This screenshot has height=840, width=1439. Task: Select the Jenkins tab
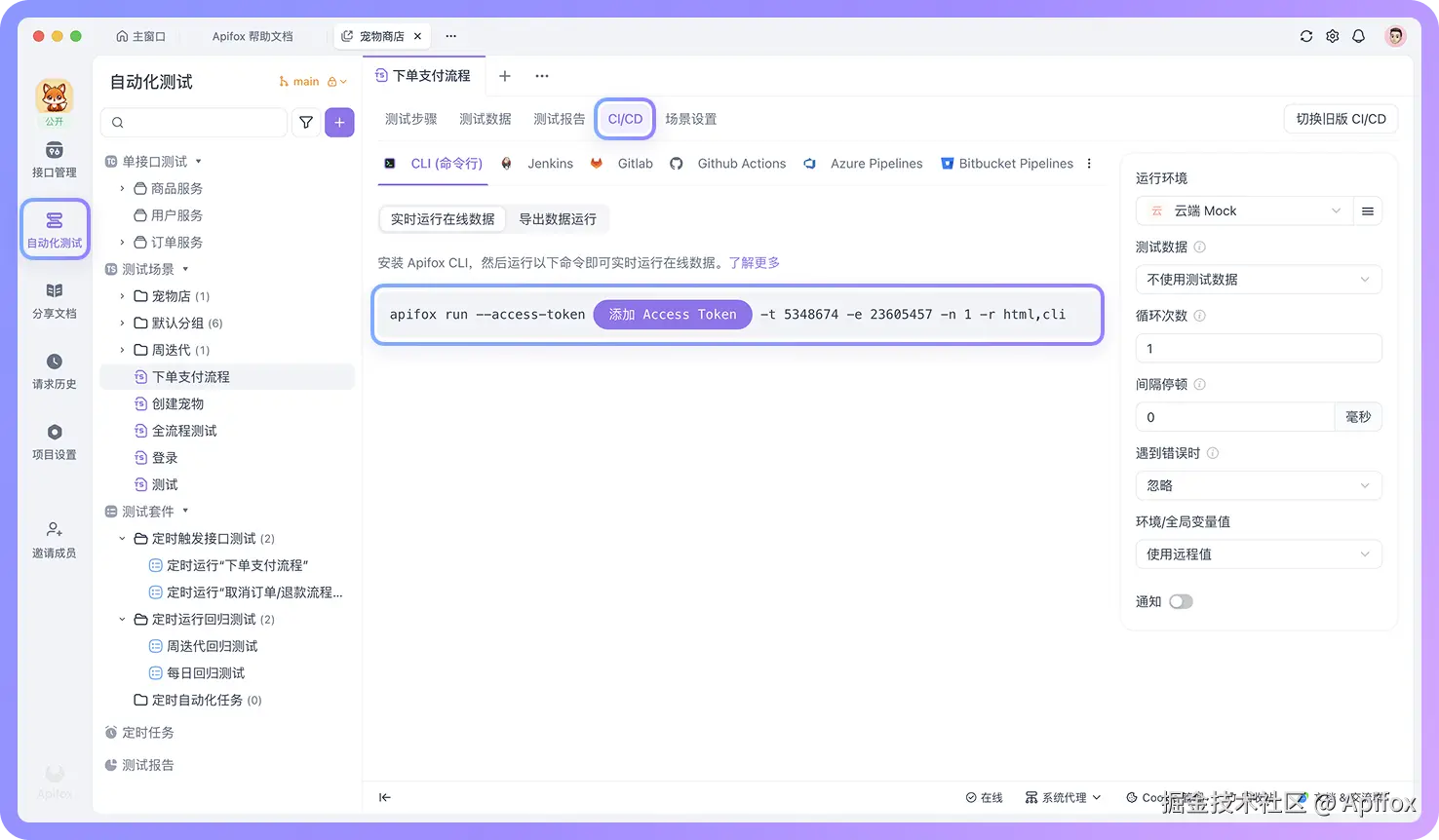537,164
